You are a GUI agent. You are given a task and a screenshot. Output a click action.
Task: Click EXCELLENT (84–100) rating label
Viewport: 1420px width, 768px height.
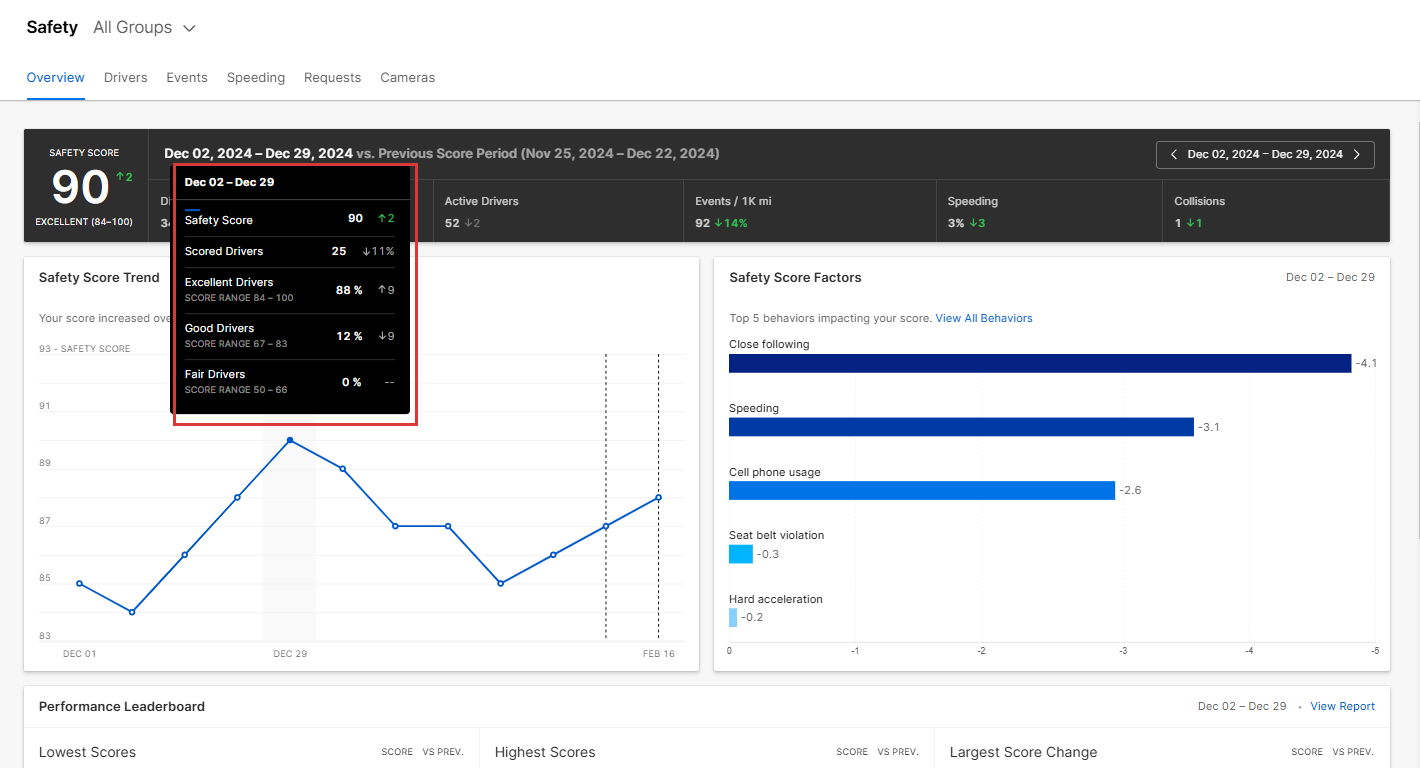[x=84, y=222]
